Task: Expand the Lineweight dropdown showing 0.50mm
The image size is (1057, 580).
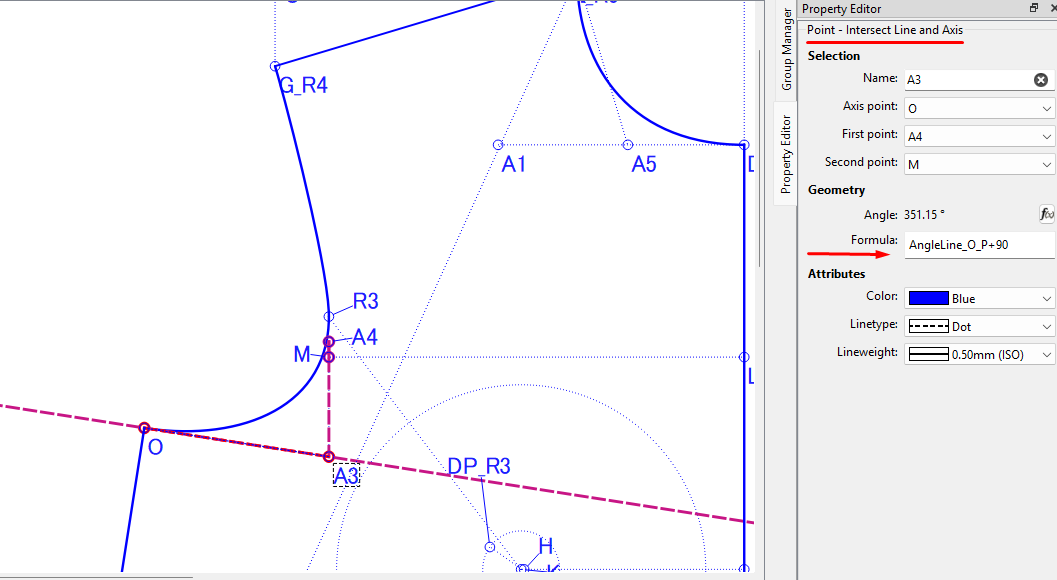Action: 979,354
